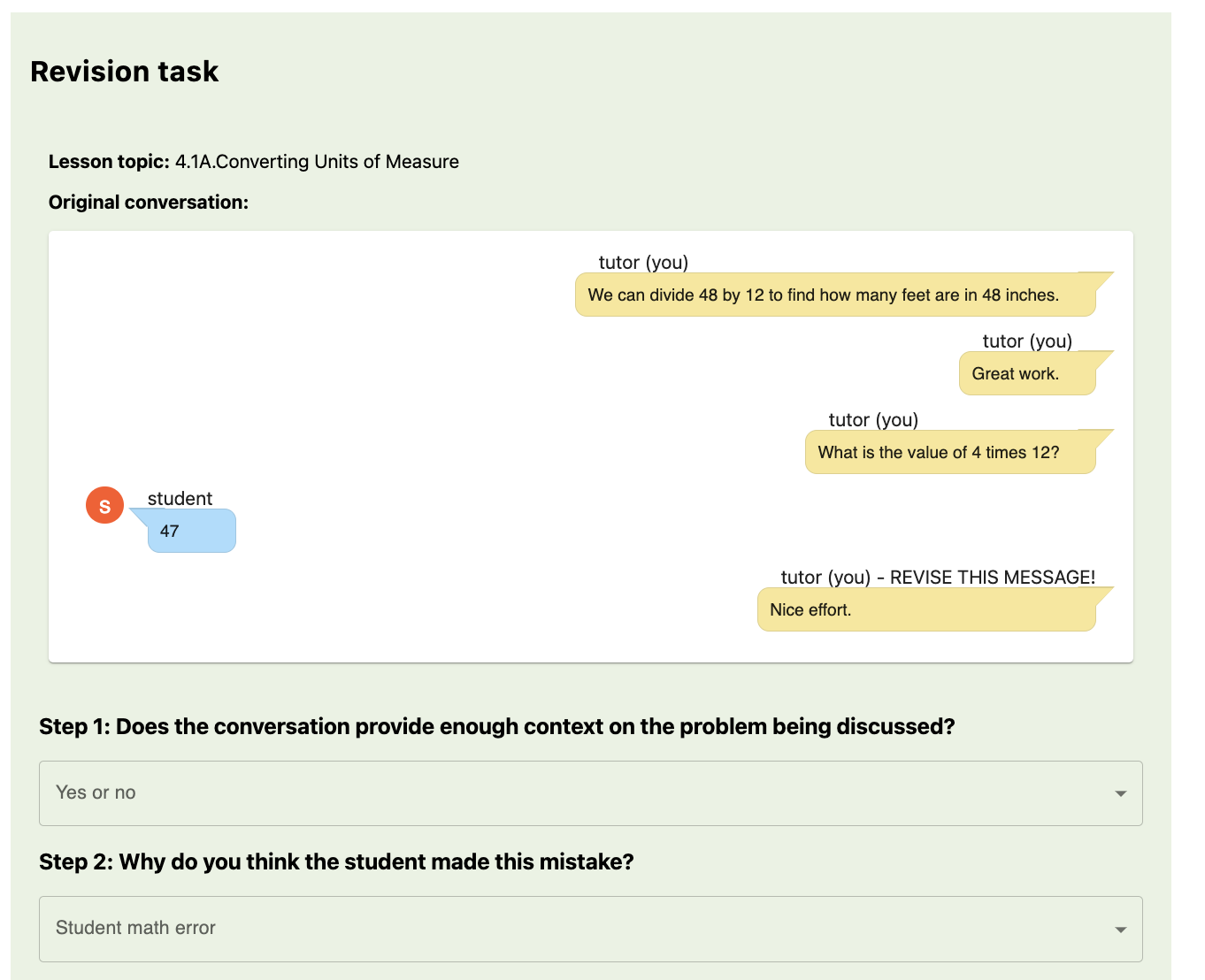Image resolution: width=1205 pixels, height=980 pixels.
Task: Click the "student" name label
Action: click(x=180, y=499)
